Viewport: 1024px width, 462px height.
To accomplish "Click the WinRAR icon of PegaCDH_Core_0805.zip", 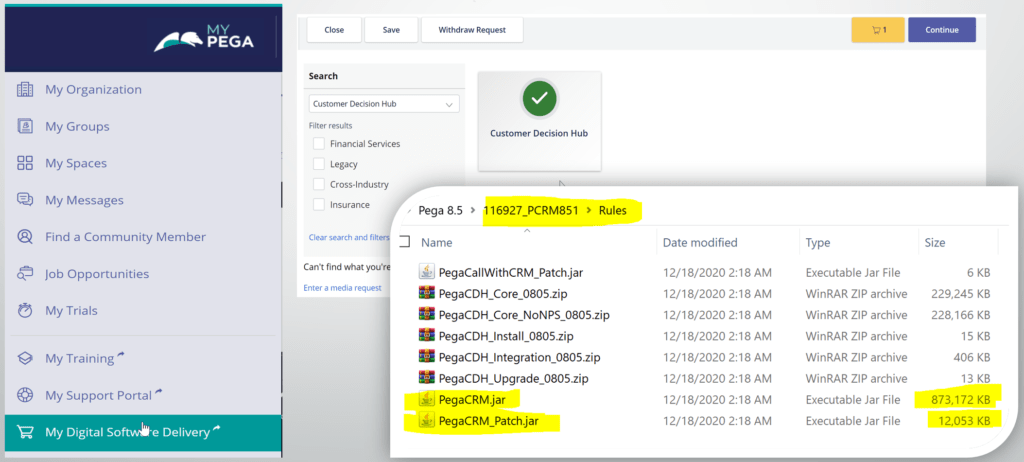I will [426, 293].
